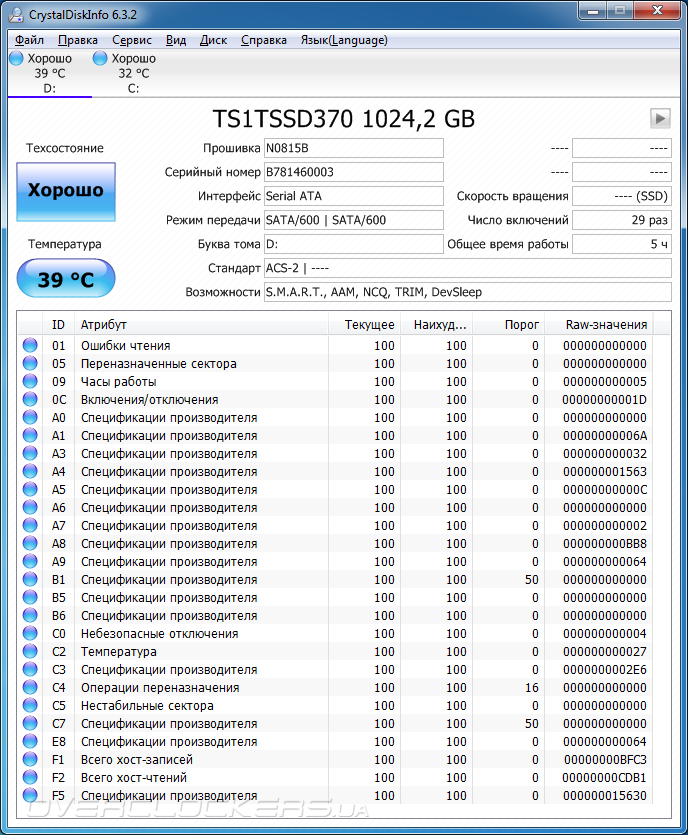Select disk D: status tab
This screenshot has height=835, width=688.
[50, 73]
